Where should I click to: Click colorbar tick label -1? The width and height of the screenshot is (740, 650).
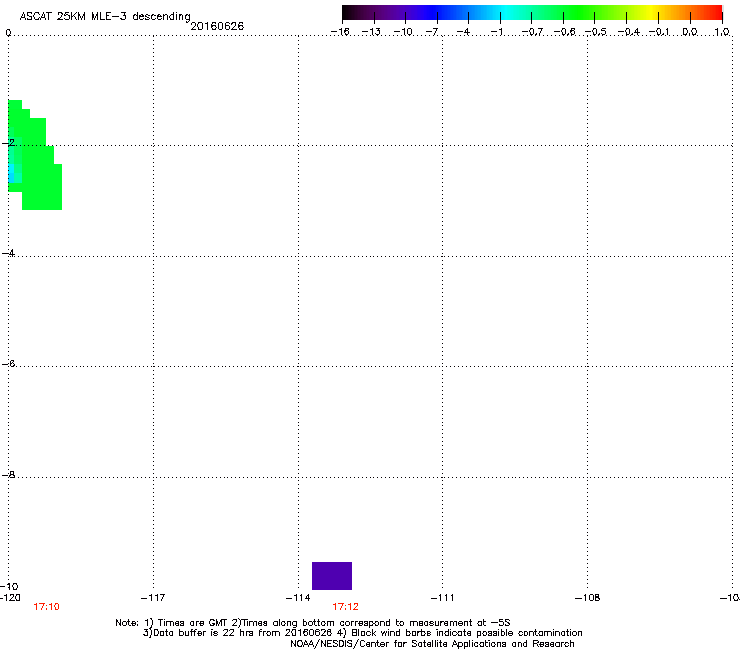click(x=496, y=32)
